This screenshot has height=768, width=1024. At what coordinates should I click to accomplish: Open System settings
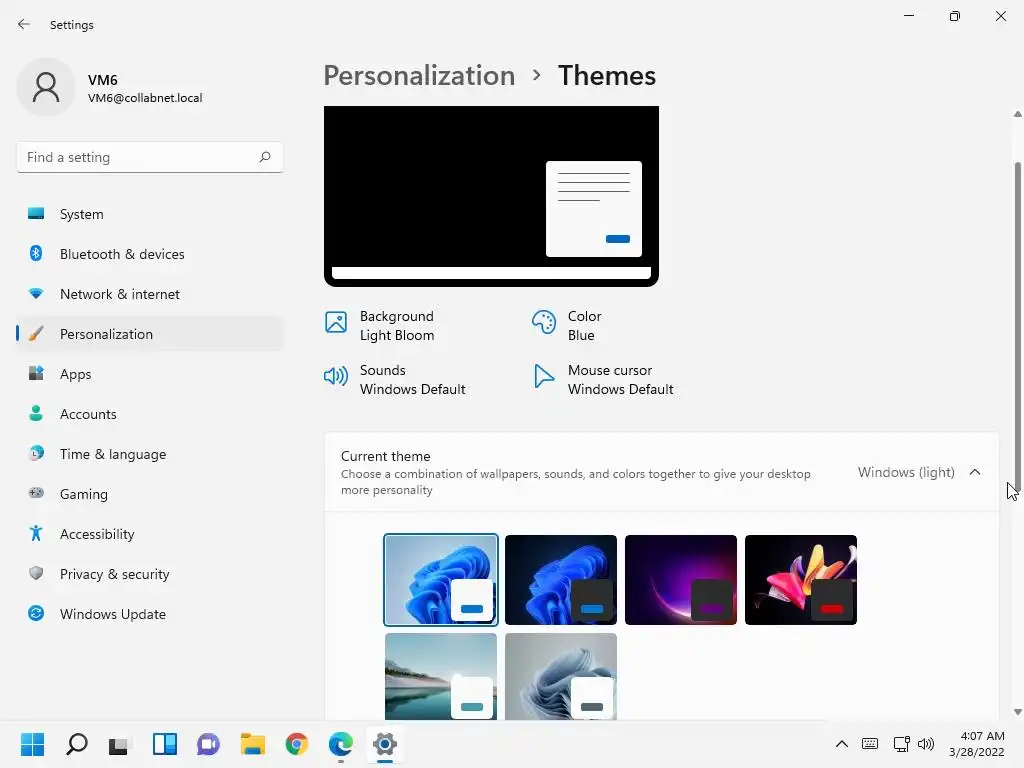(x=150, y=214)
